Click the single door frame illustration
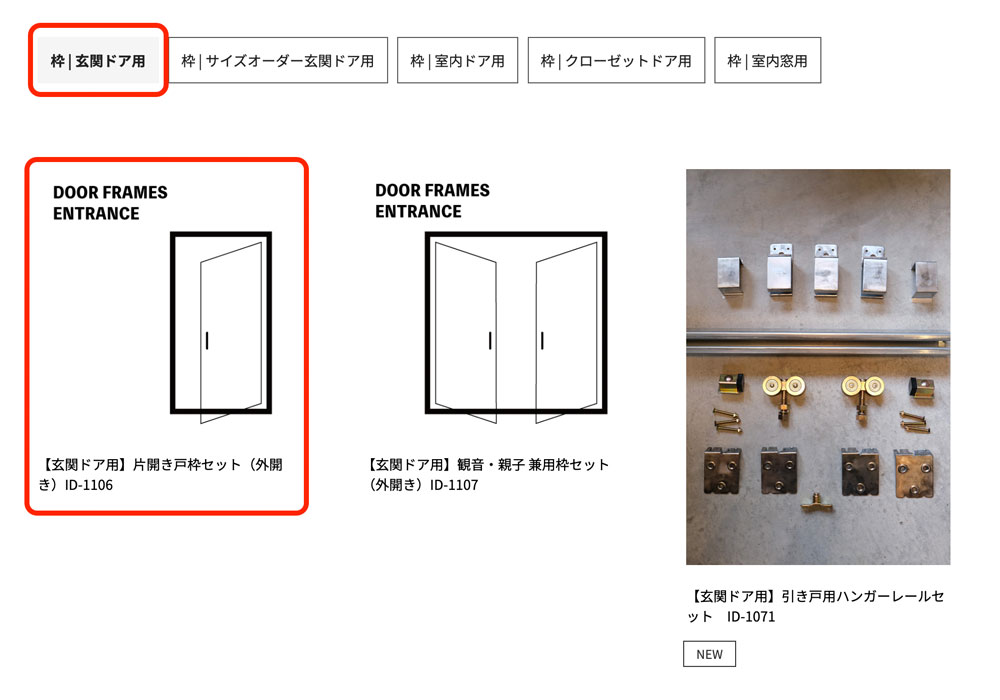Viewport: 1000px width, 700px height. tap(221, 326)
